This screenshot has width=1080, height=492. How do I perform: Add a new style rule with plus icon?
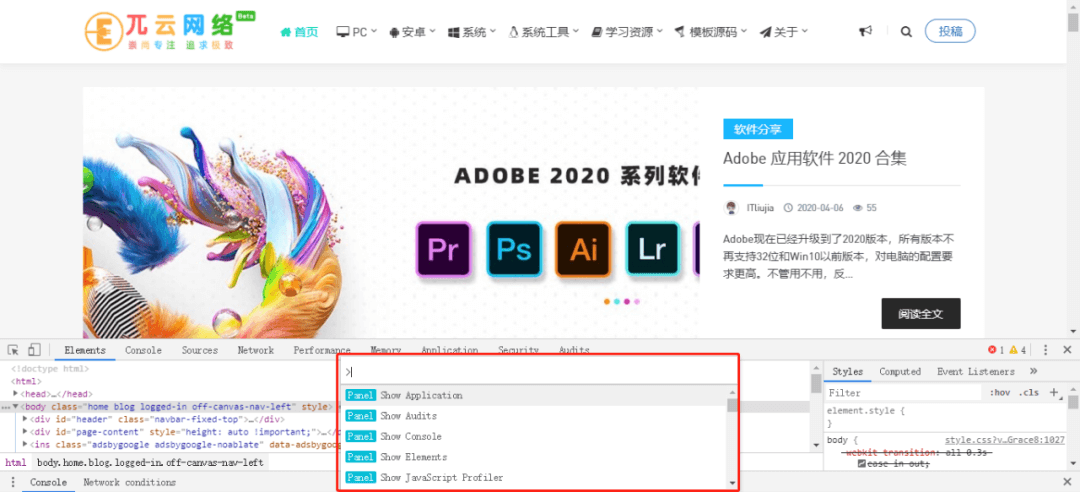coord(1053,393)
